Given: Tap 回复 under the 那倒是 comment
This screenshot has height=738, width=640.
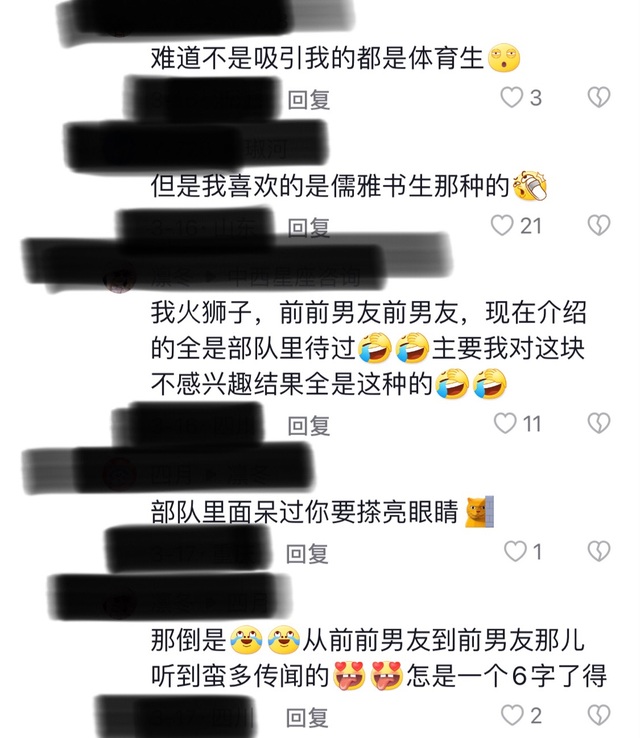Looking at the screenshot, I should point(307,718).
